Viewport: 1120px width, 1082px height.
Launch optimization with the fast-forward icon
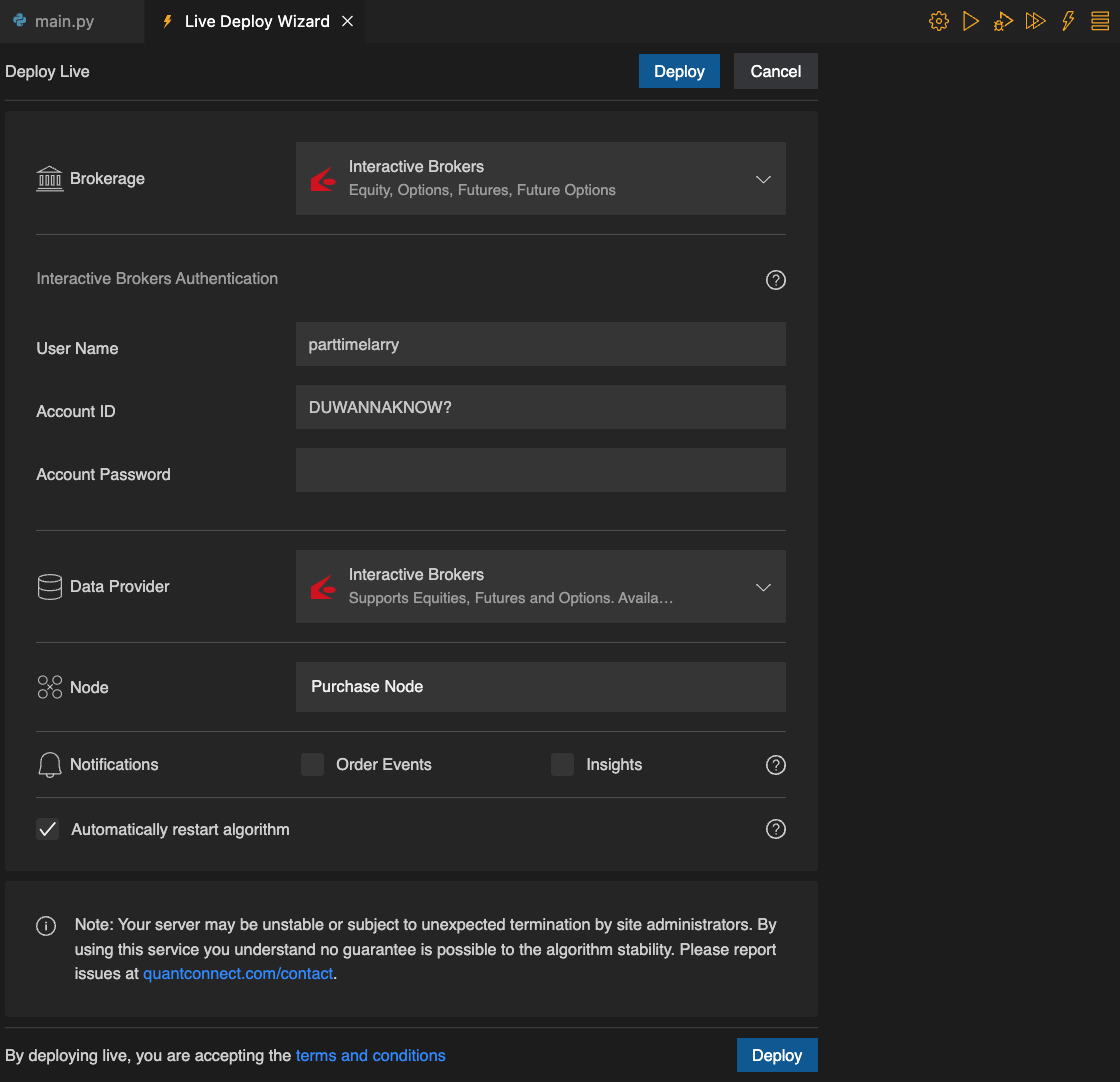click(1035, 20)
